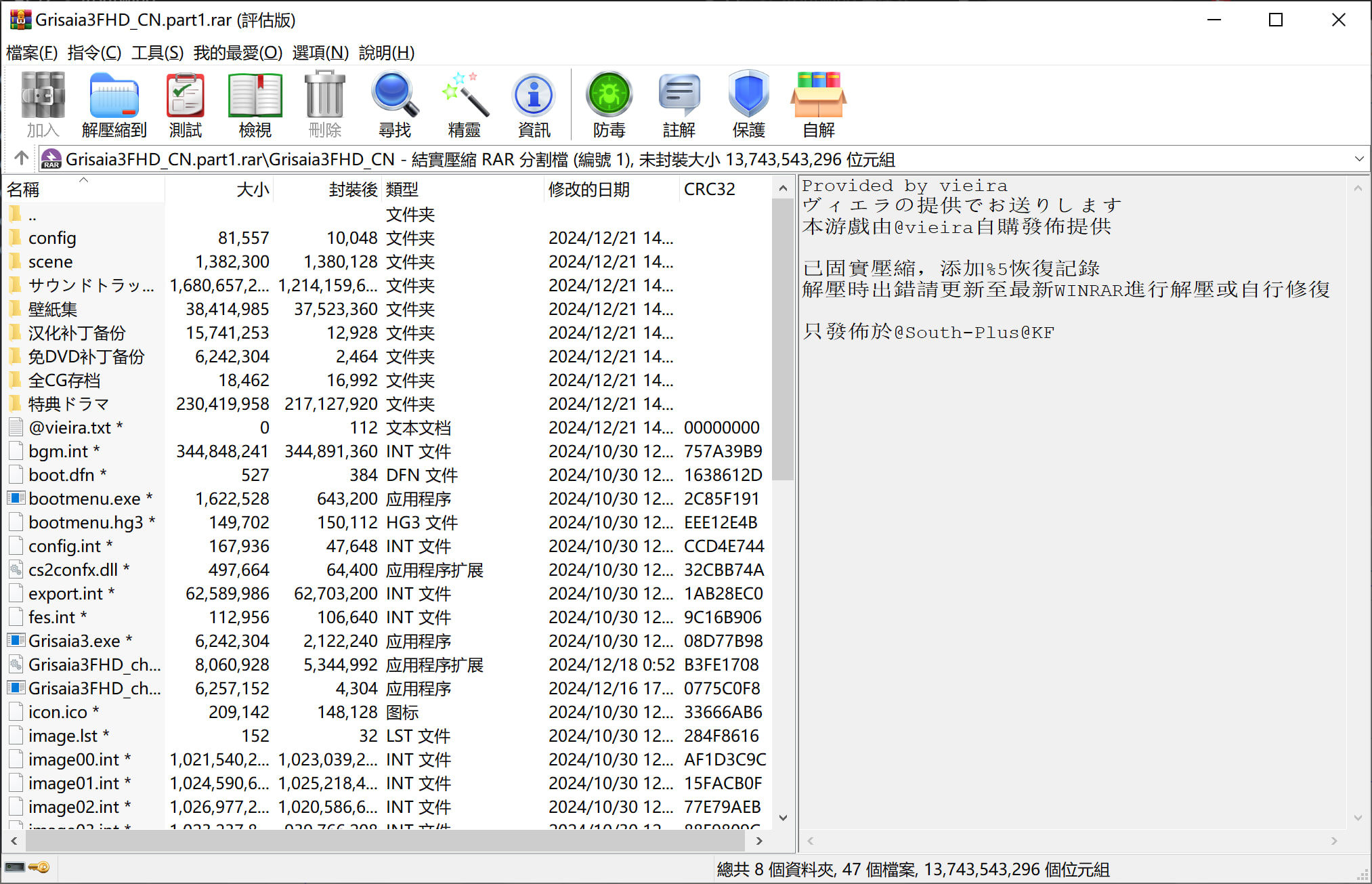Click the SFX (自解) toolbar icon
This screenshot has width=1372, height=884.
[x=818, y=104]
